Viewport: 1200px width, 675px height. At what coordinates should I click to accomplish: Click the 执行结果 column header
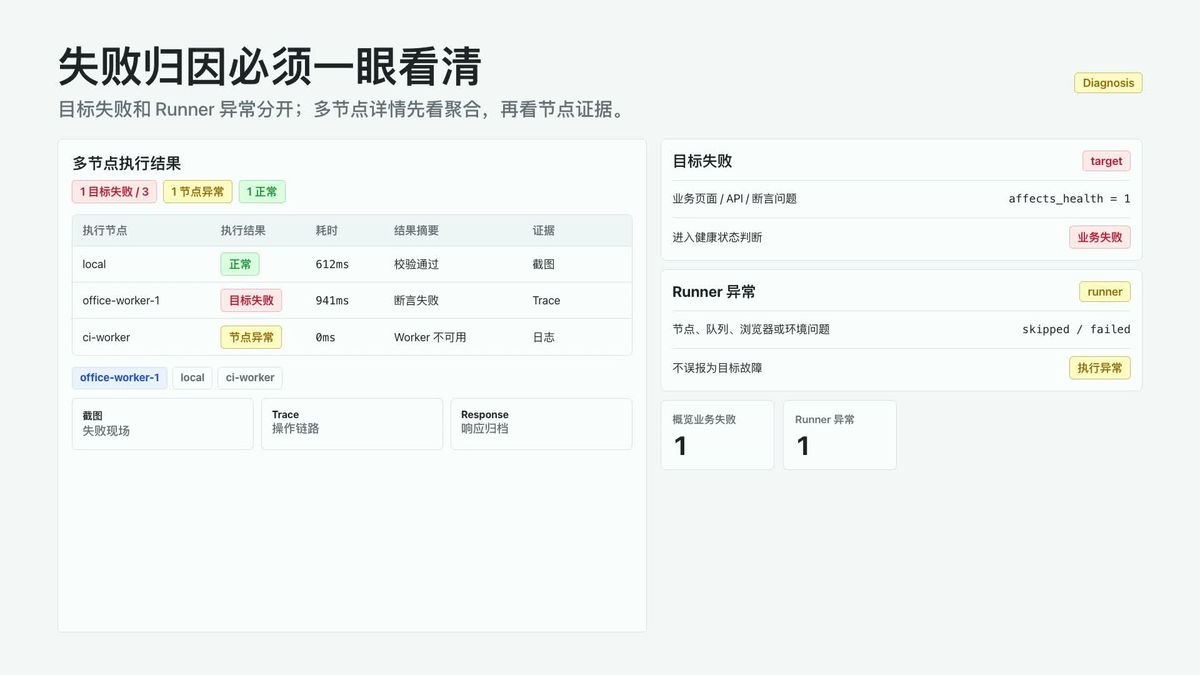point(243,230)
